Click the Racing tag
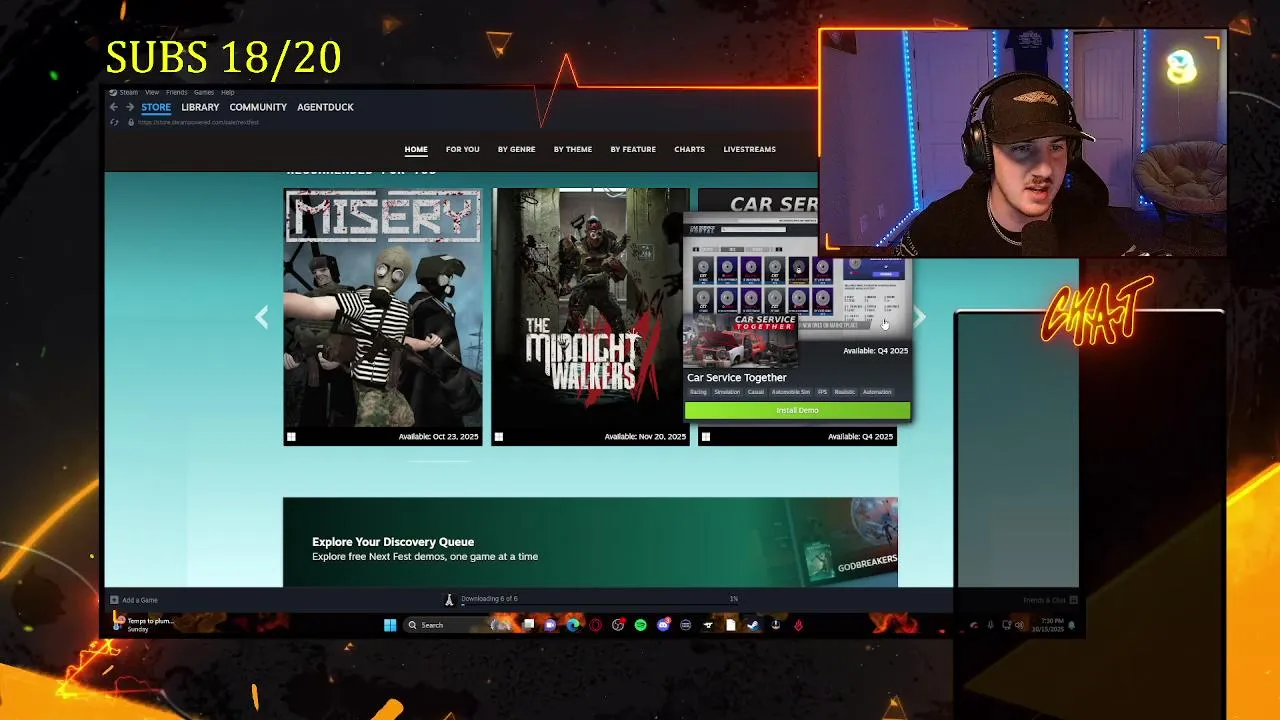 coord(697,392)
